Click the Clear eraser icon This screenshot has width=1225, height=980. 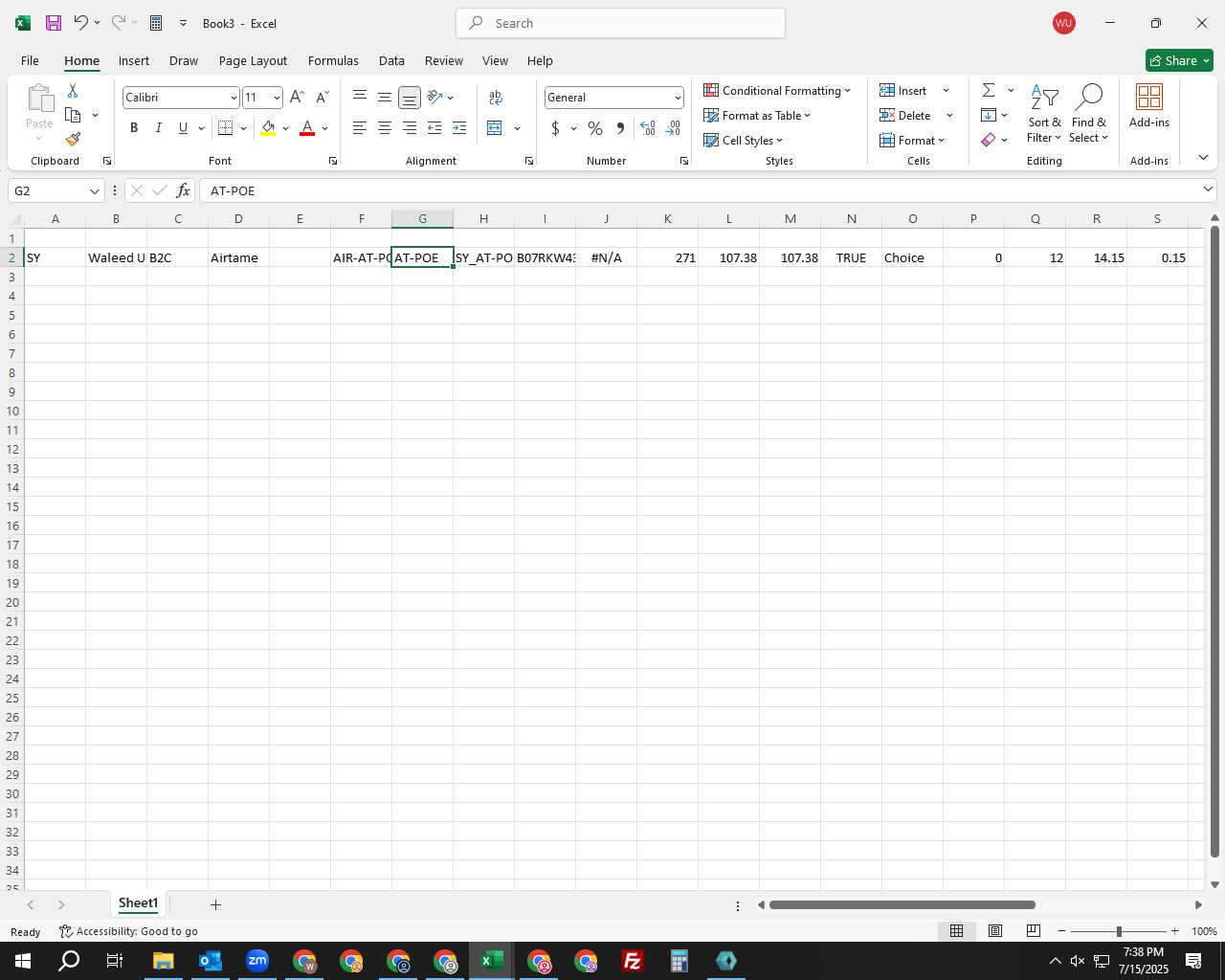coord(989,140)
